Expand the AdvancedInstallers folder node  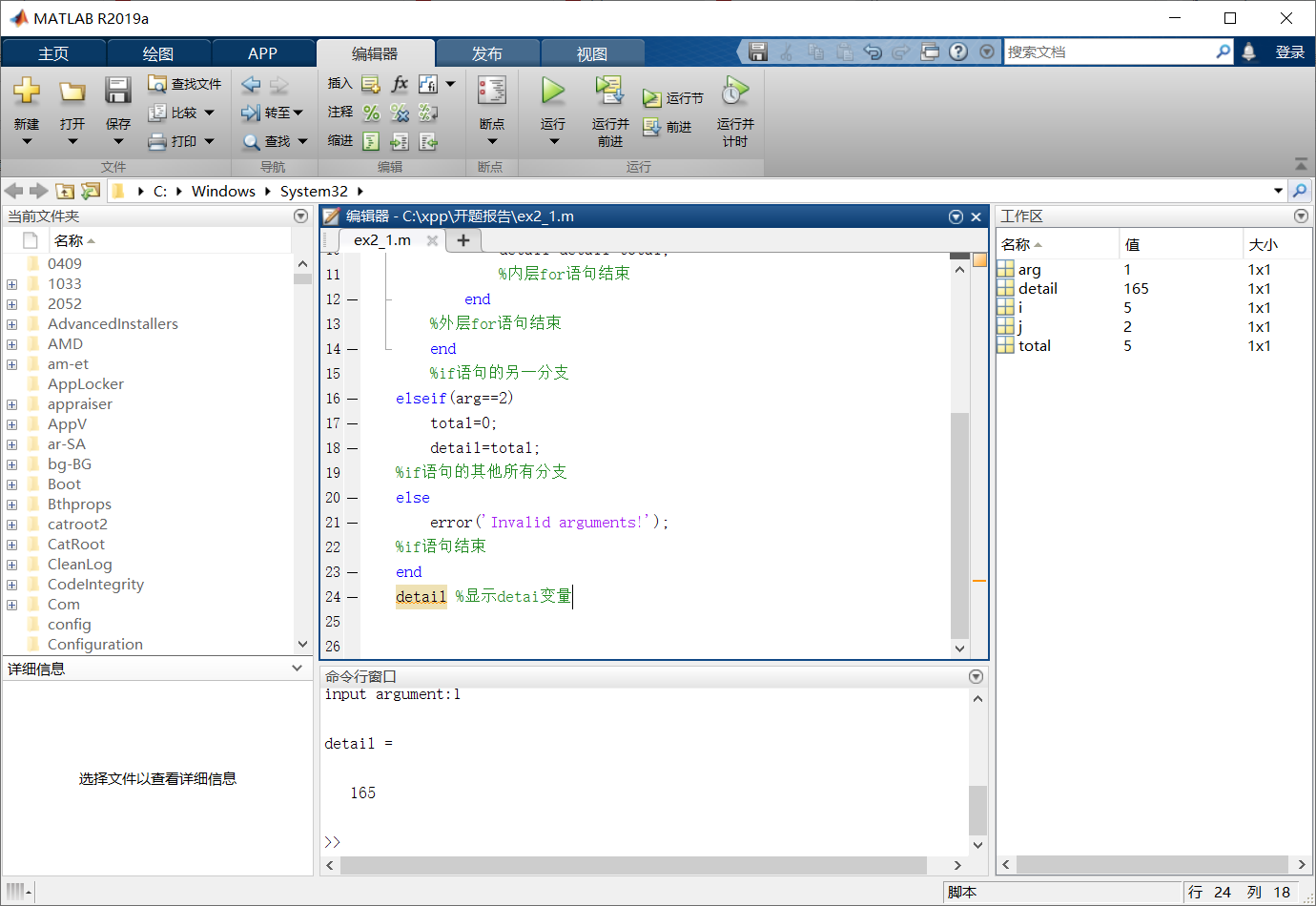(11, 324)
